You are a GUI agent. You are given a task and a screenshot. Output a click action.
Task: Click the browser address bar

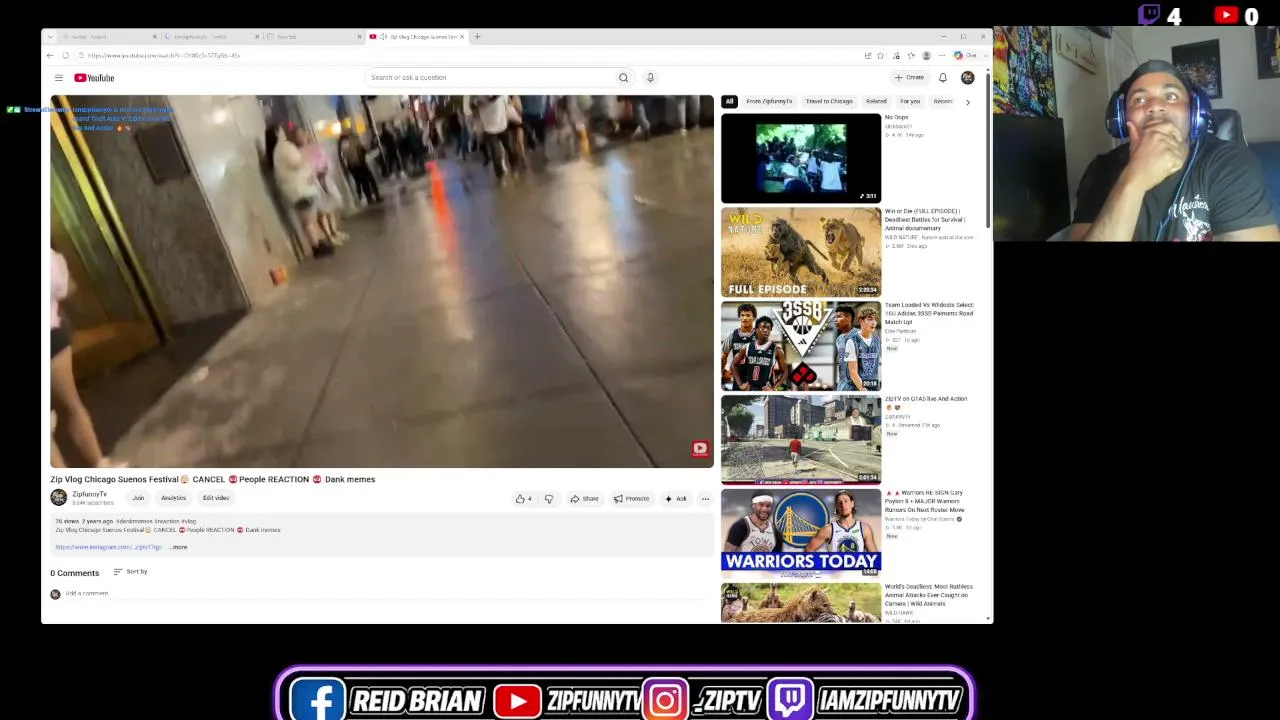click(x=470, y=56)
